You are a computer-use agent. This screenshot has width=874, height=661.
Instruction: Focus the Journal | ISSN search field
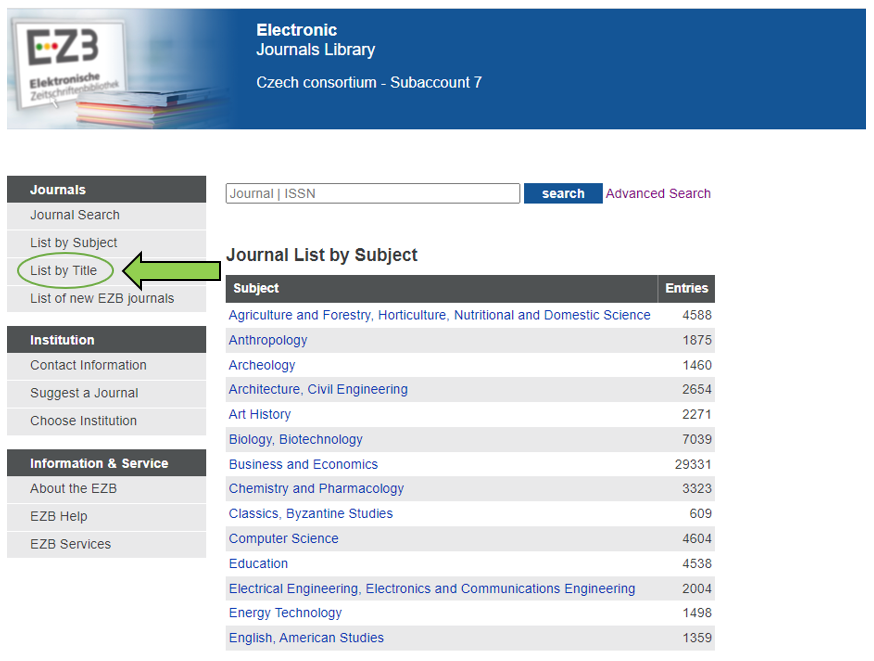coord(373,193)
